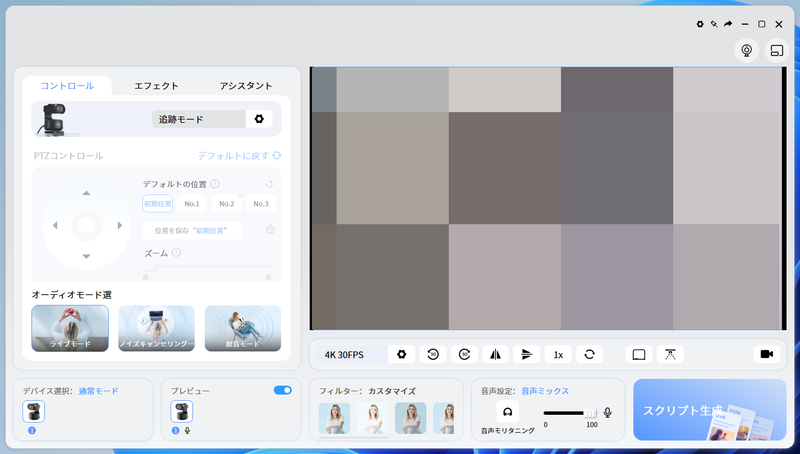Select ノイズキャンセリング audio mode
The image size is (800, 454).
click(157, 329)
